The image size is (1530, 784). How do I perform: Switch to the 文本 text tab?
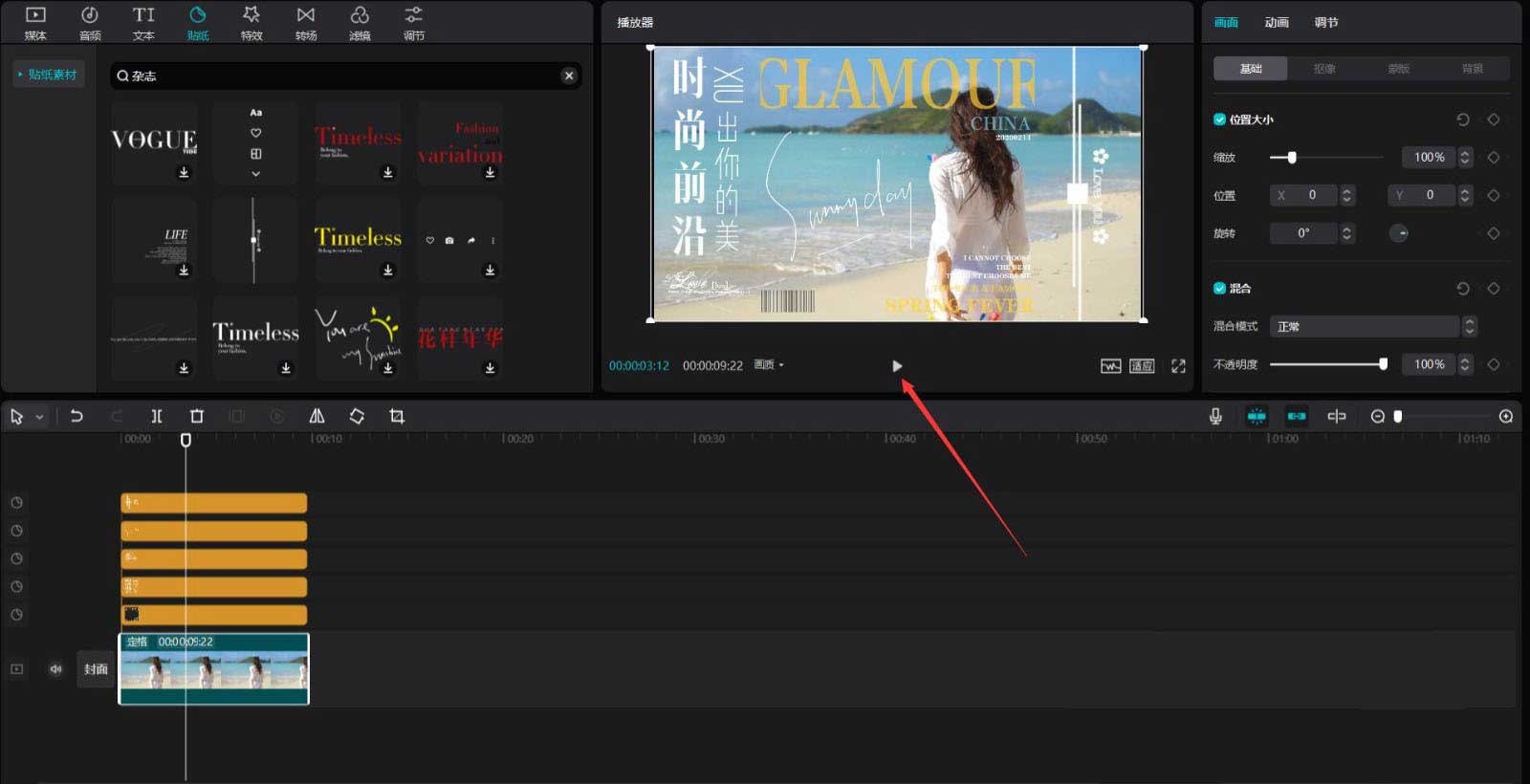click(143, 23)
